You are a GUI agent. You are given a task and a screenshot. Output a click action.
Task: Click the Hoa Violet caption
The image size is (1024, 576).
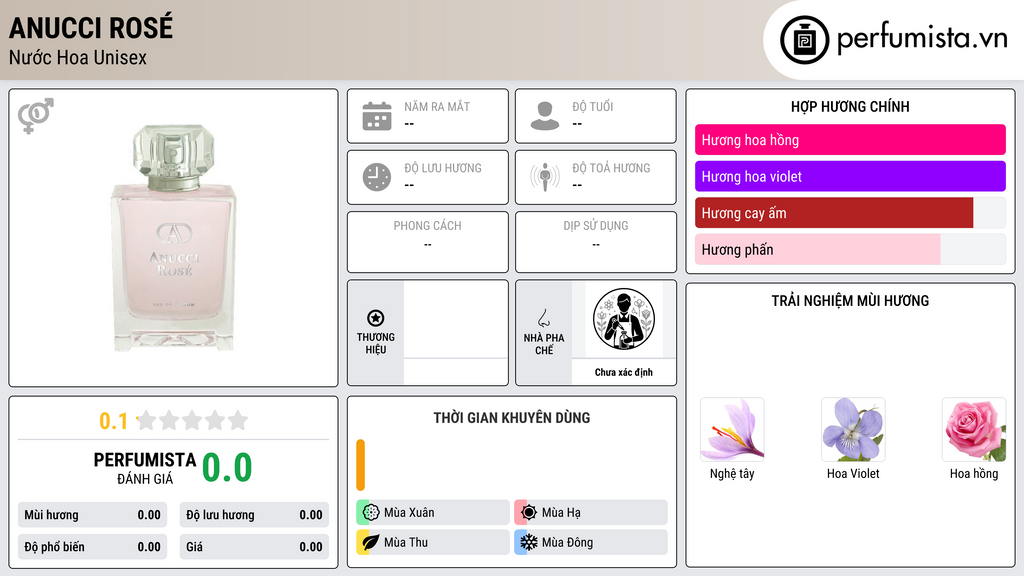point(853,473)
